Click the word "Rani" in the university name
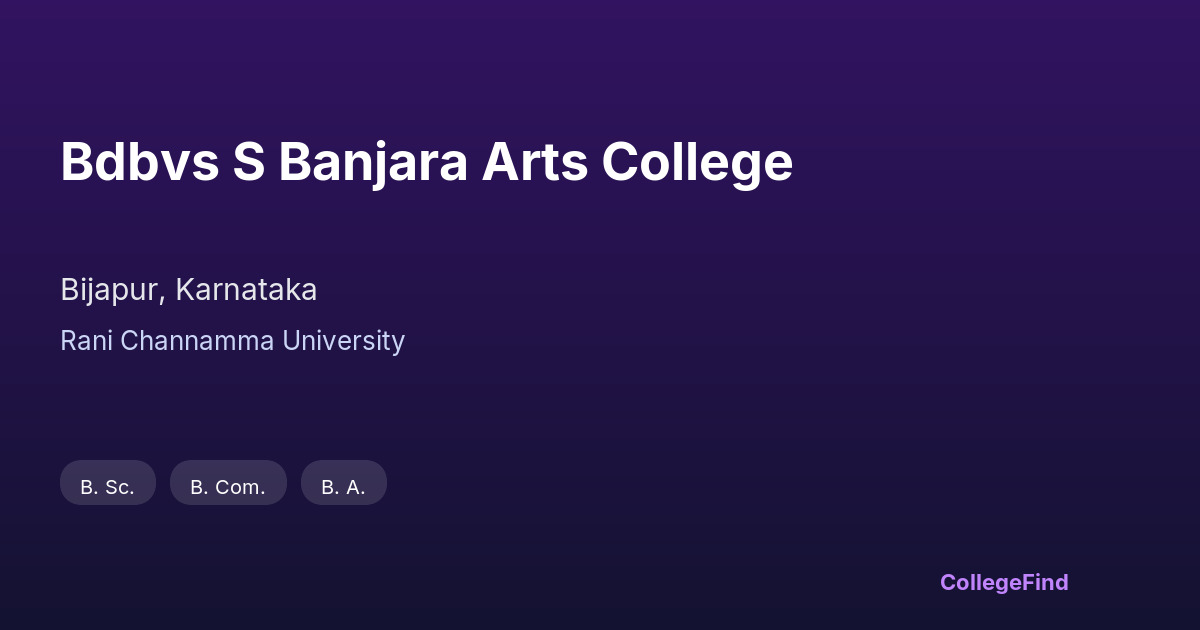The width and height of the screenshot is (1200, 630). [86, 341]
